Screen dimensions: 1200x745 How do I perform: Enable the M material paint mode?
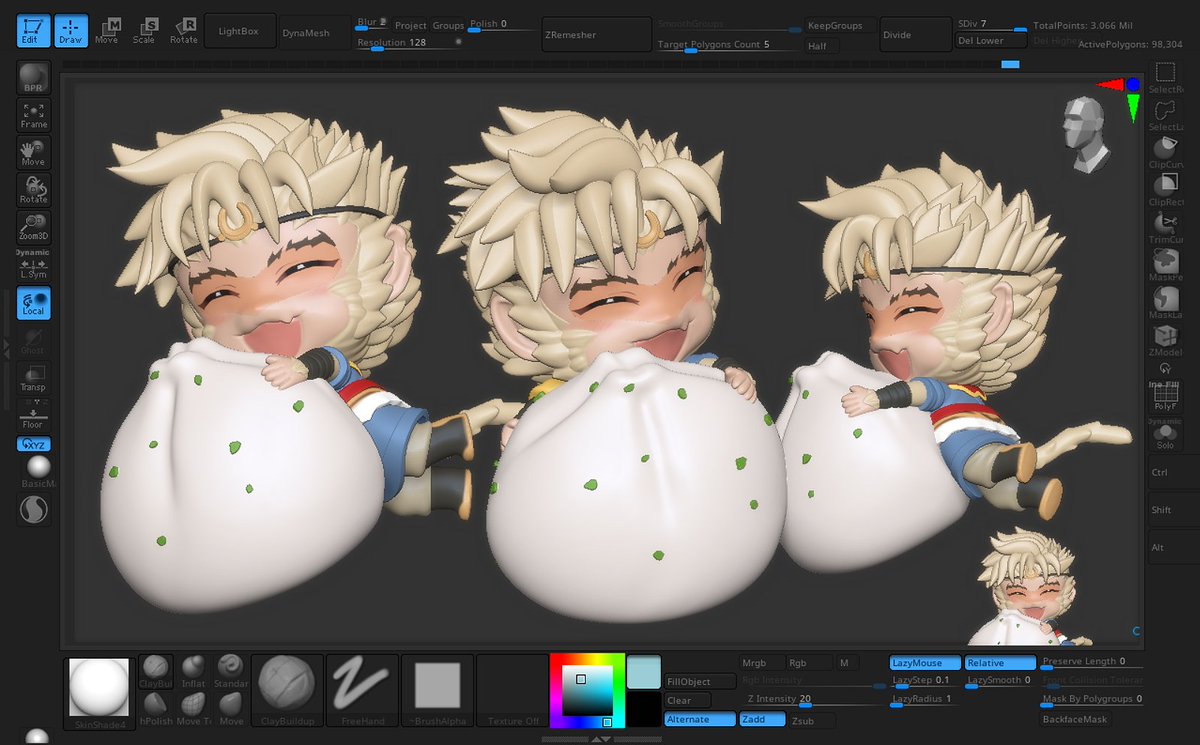click(847, 663)
